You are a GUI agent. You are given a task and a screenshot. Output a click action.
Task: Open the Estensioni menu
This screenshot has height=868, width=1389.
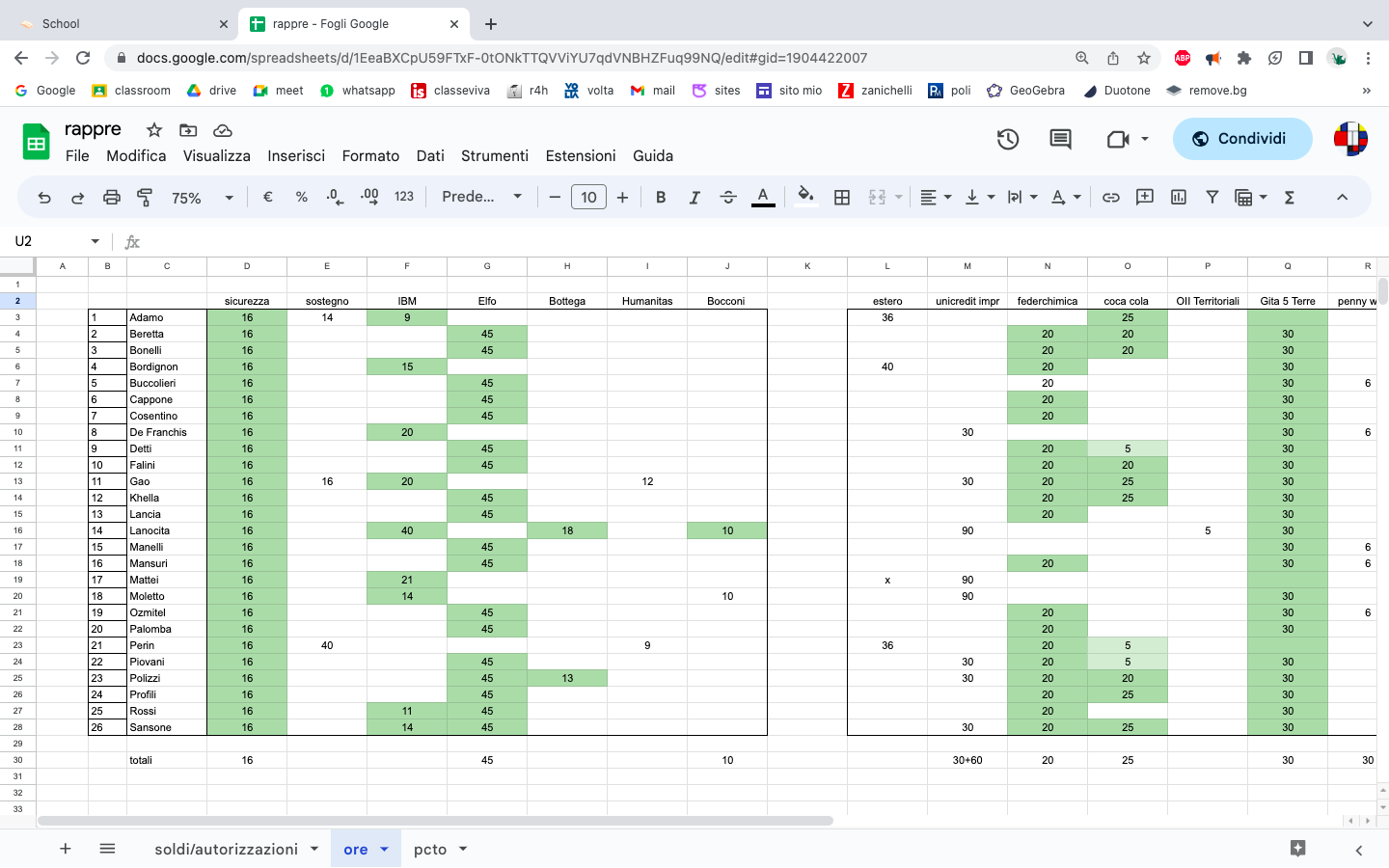click(x=581, y=156)
